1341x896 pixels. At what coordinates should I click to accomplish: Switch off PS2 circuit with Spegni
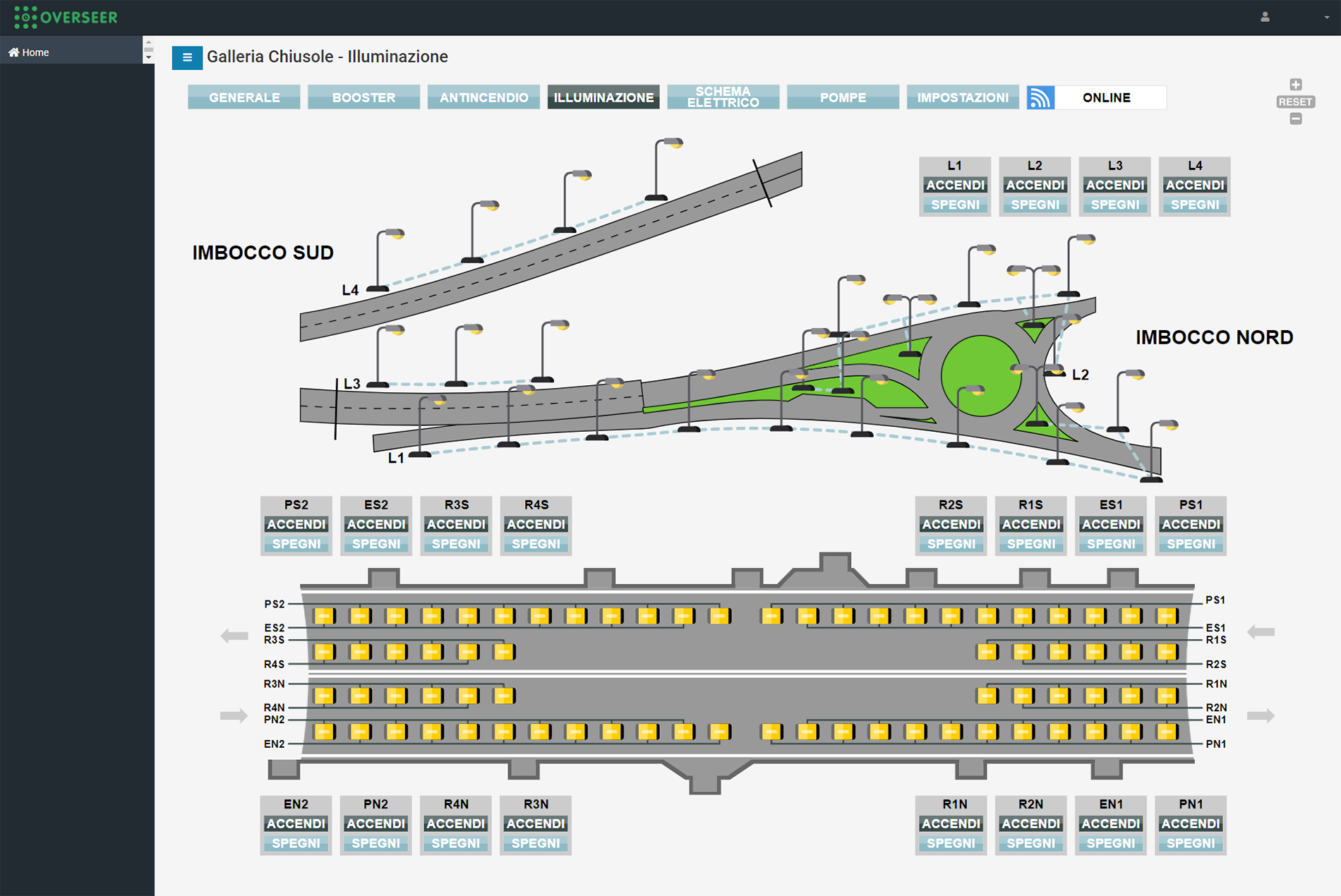(296, 544)
